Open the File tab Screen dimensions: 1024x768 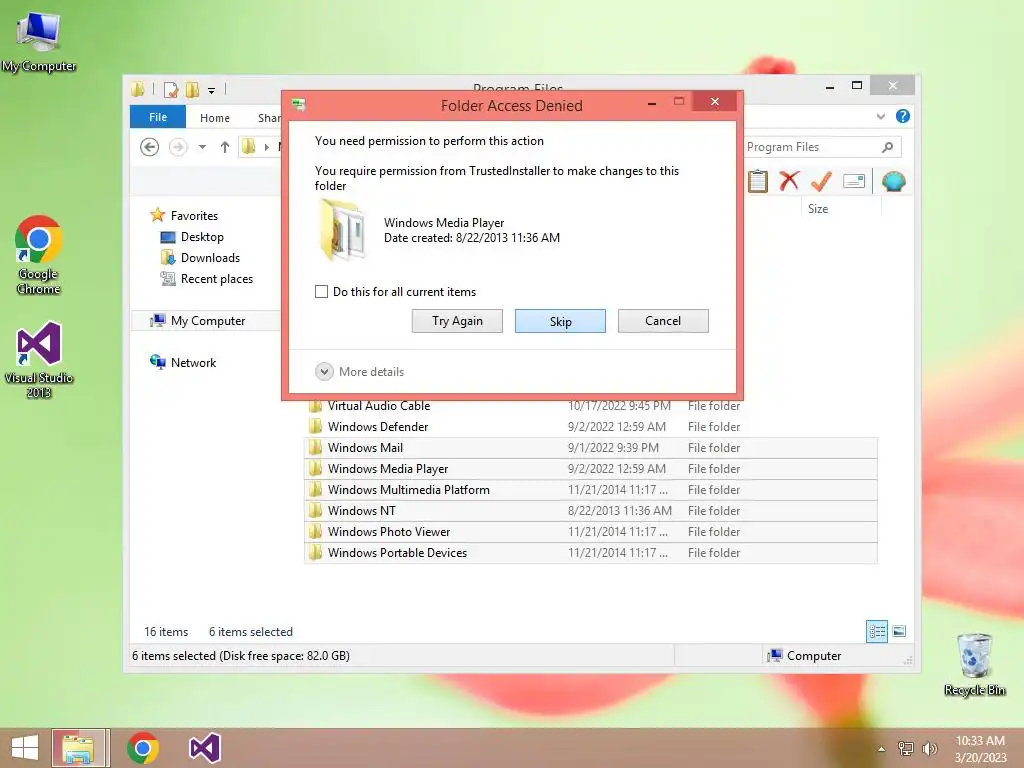[158, 117]
